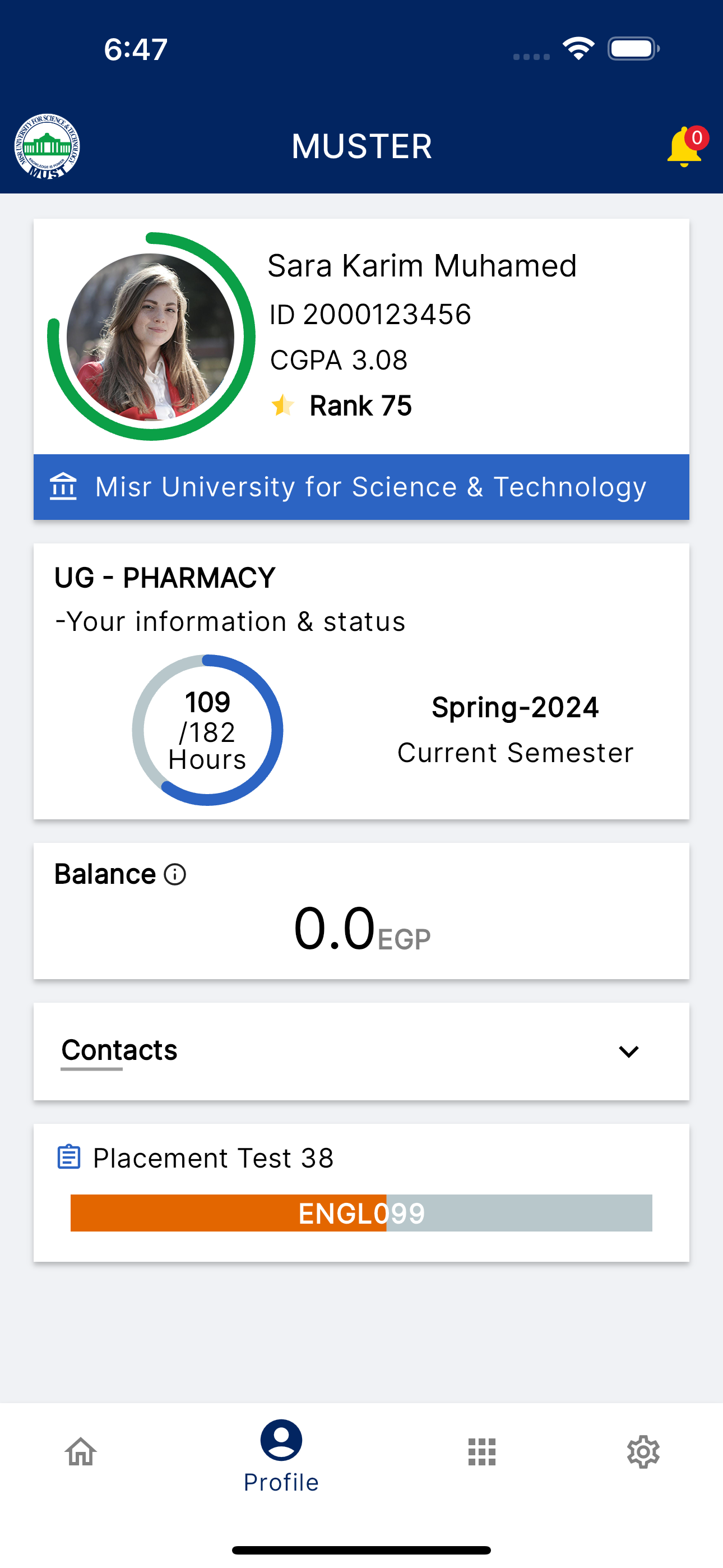
Task: Tap the MUST university logo
Action: [47, 147]
